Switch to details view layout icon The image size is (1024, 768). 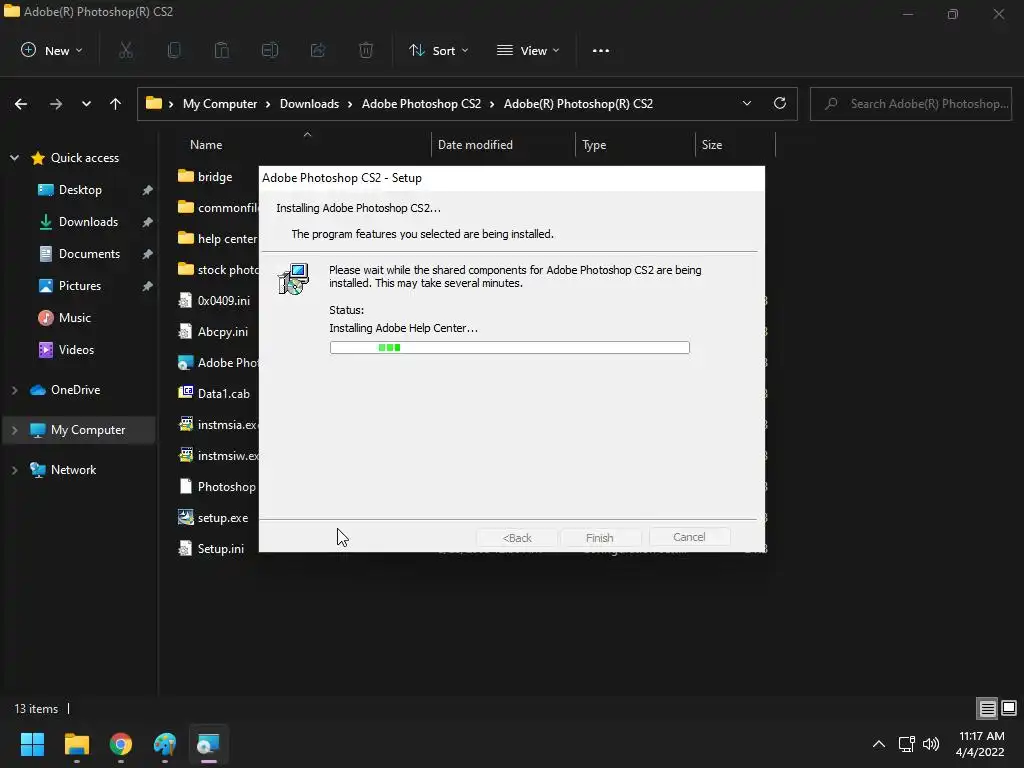tap(987, 709)
